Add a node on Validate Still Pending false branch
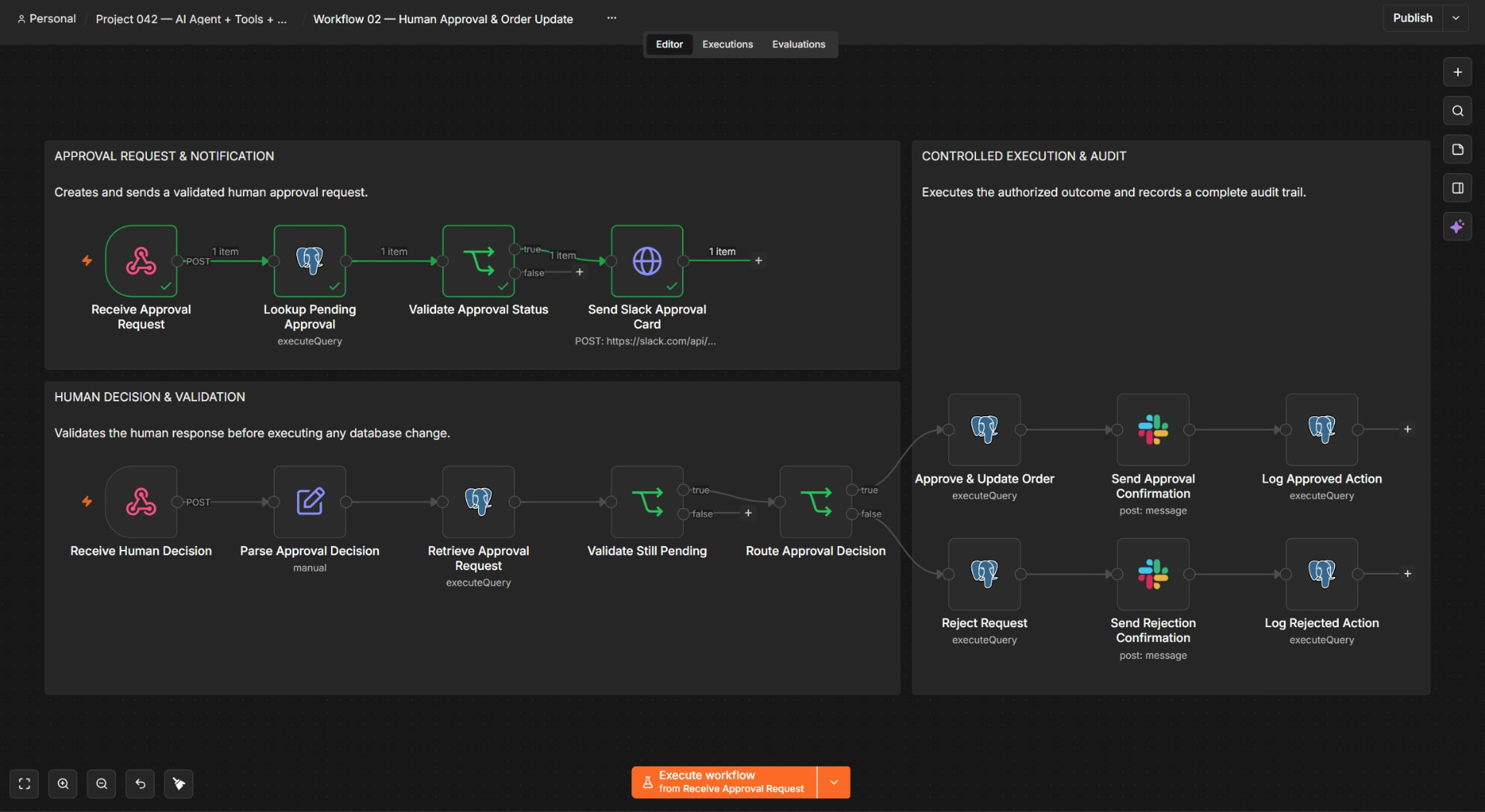 tap(748, 513)
